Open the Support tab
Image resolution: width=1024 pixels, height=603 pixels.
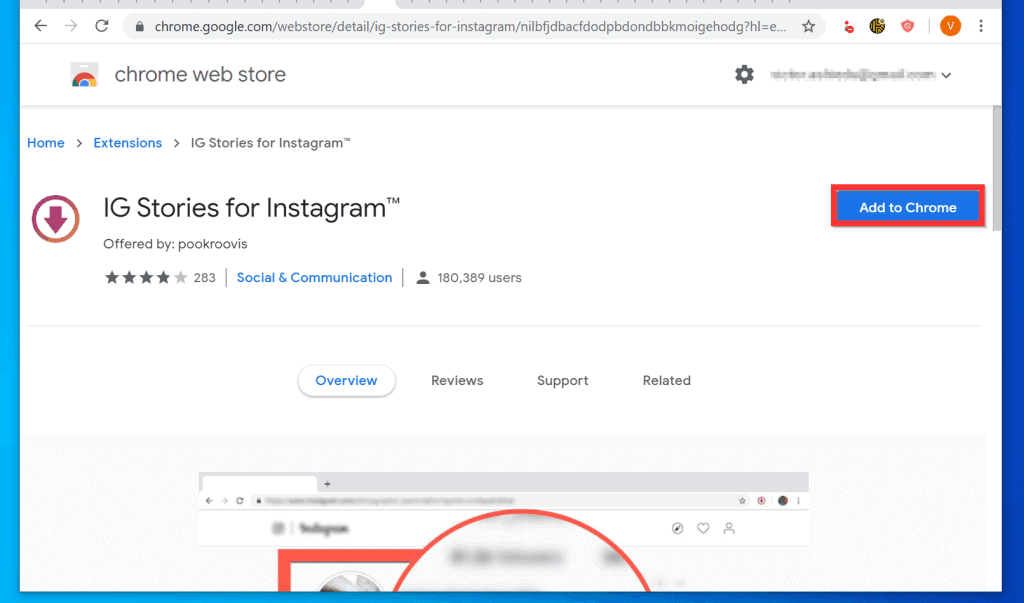562,381
